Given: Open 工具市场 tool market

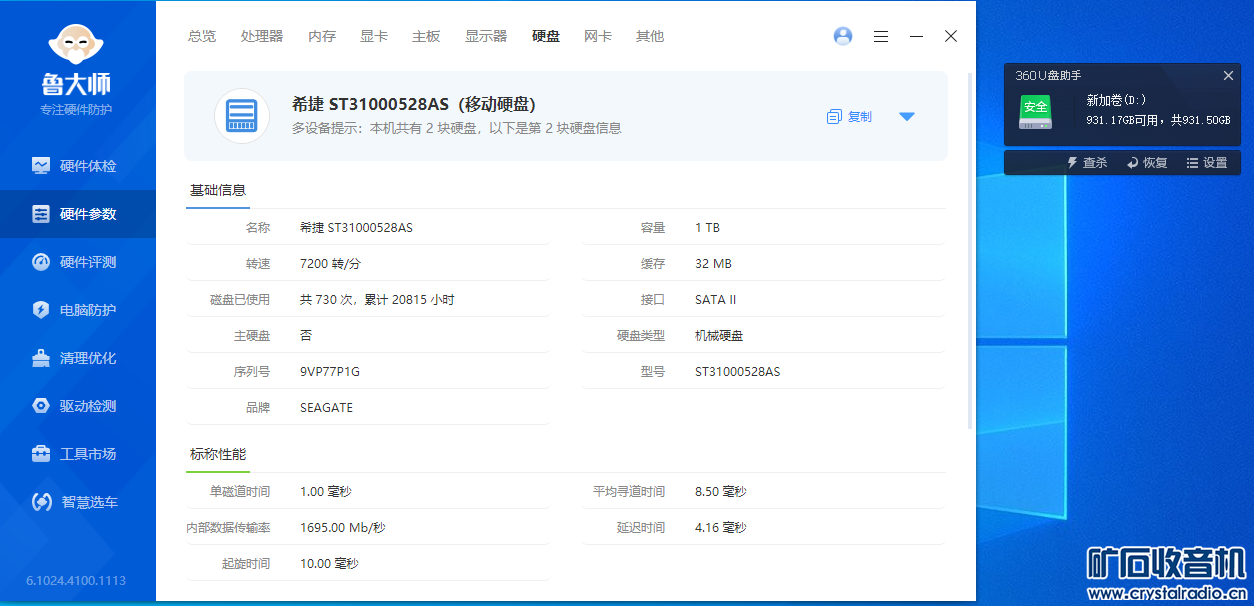Looking at the screenshot, I should click(x=78, y=454).
